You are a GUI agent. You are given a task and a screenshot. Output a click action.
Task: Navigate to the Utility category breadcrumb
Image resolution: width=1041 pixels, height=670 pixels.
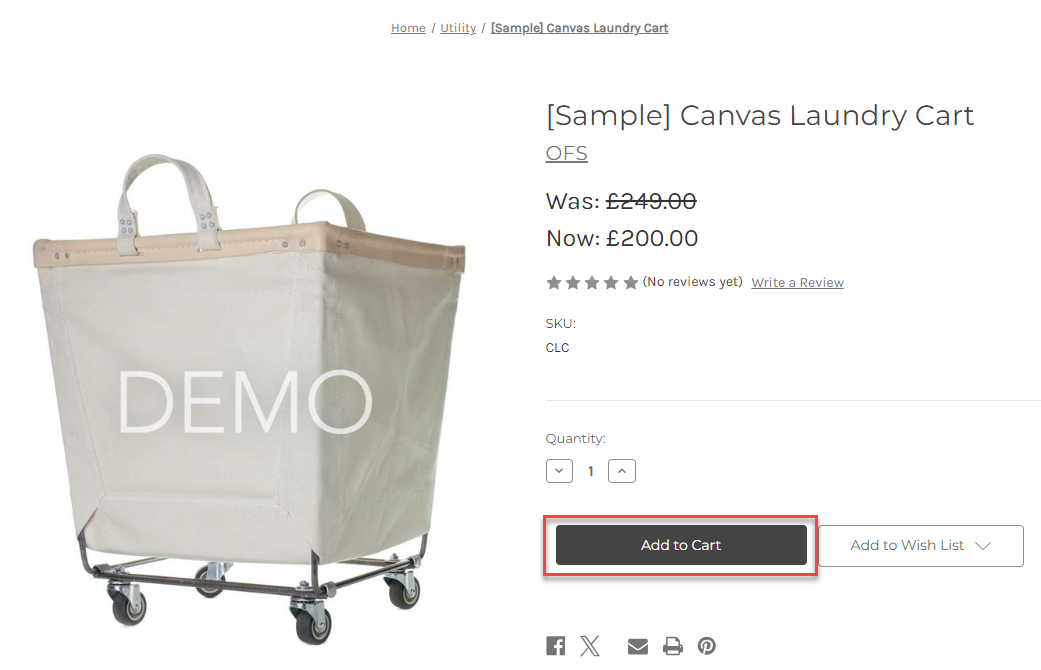[x=458, y=28]
